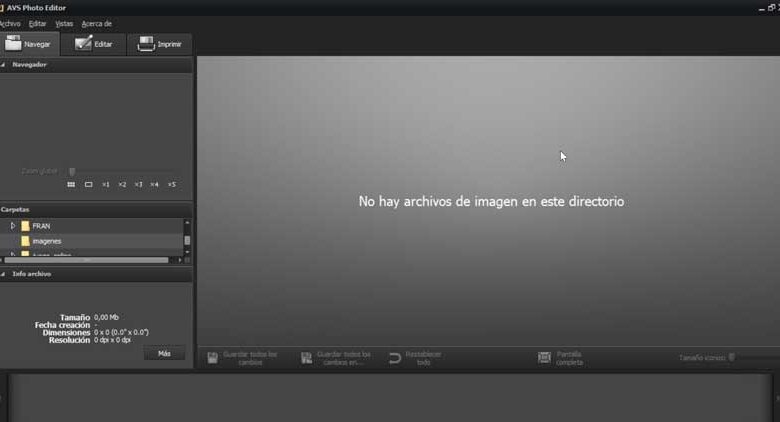Click the Carpetas panel header
The image size is (780, 422).
[x=96, y=210]
